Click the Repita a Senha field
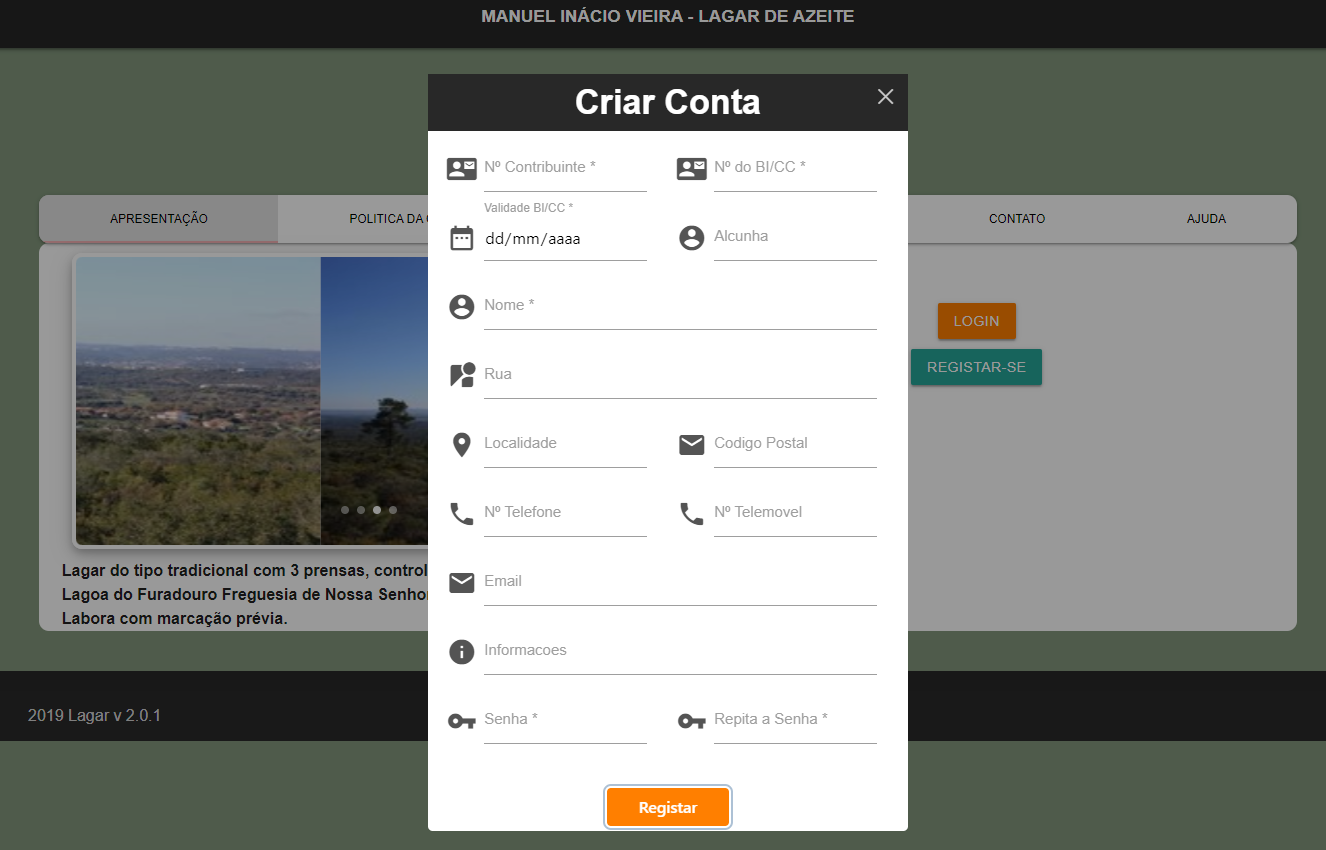The image size is (1326, 850). pyautogui.click(x=795, y=721)
